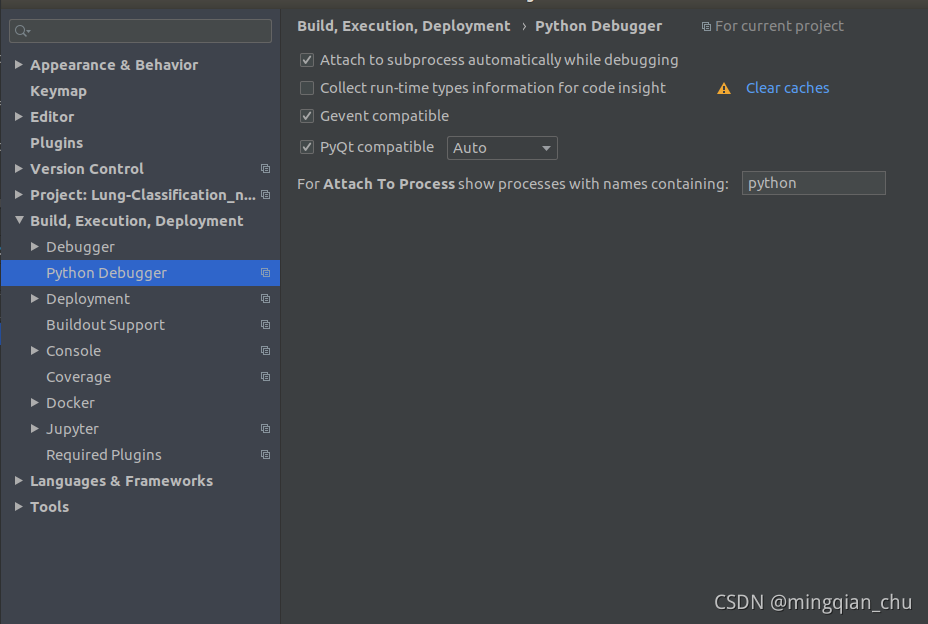Expand the Editor settings section
Viewport: 928px width, 624px height.
point(19,116)
